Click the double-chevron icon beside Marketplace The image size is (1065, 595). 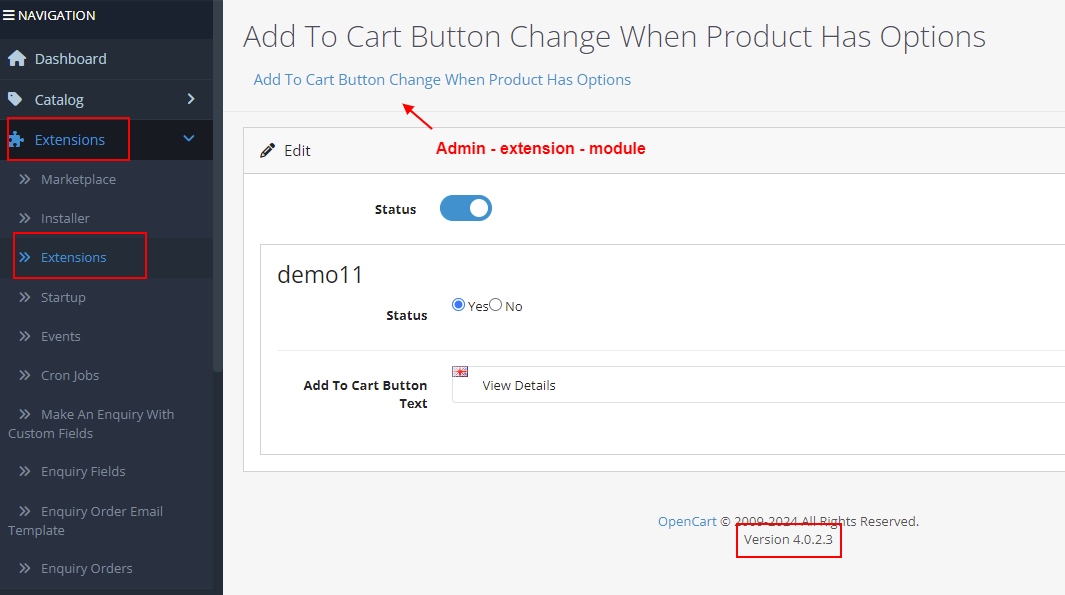(x=25, y=179)
